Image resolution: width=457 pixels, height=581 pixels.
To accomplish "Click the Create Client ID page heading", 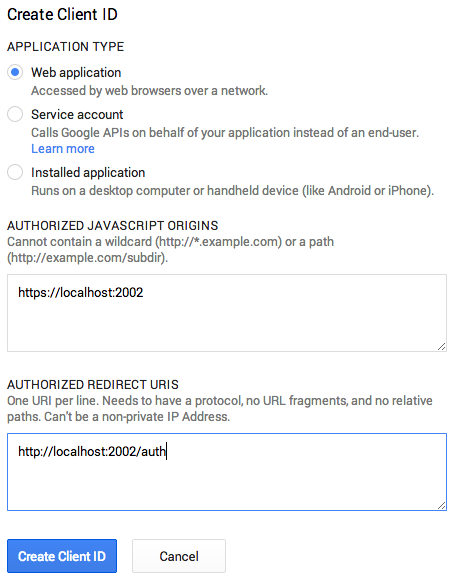I will (62, 14).
